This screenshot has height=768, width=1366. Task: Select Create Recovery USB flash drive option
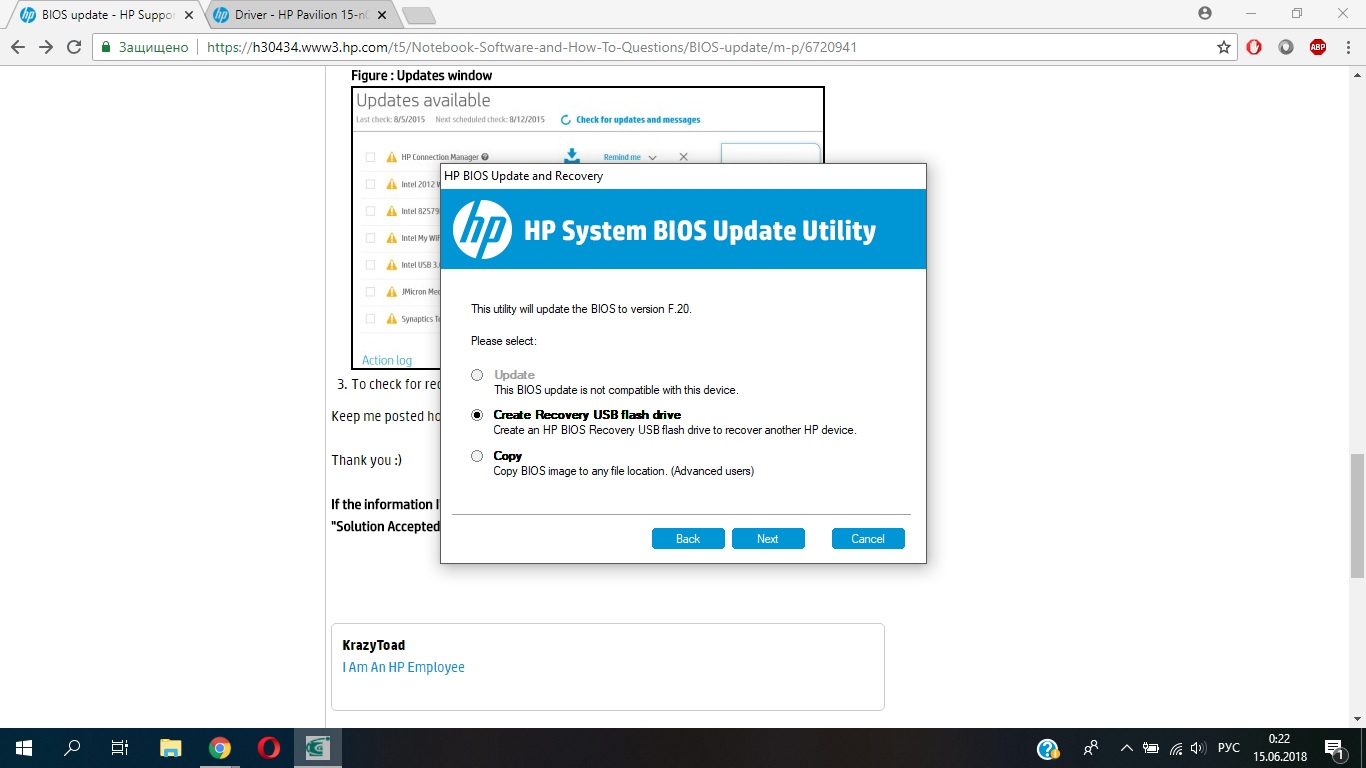[477, 415]
